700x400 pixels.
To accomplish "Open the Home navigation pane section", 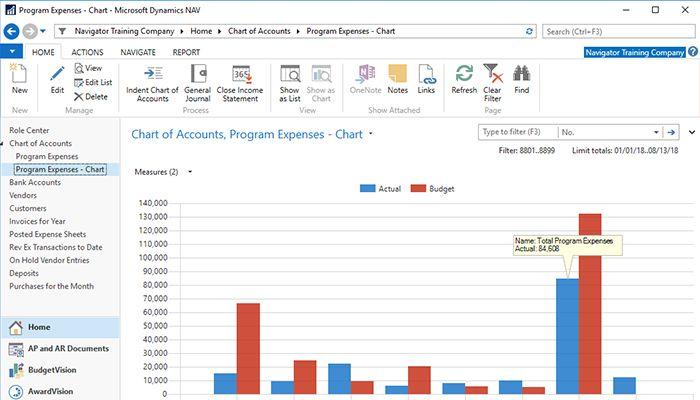I will tap(60, 327).
